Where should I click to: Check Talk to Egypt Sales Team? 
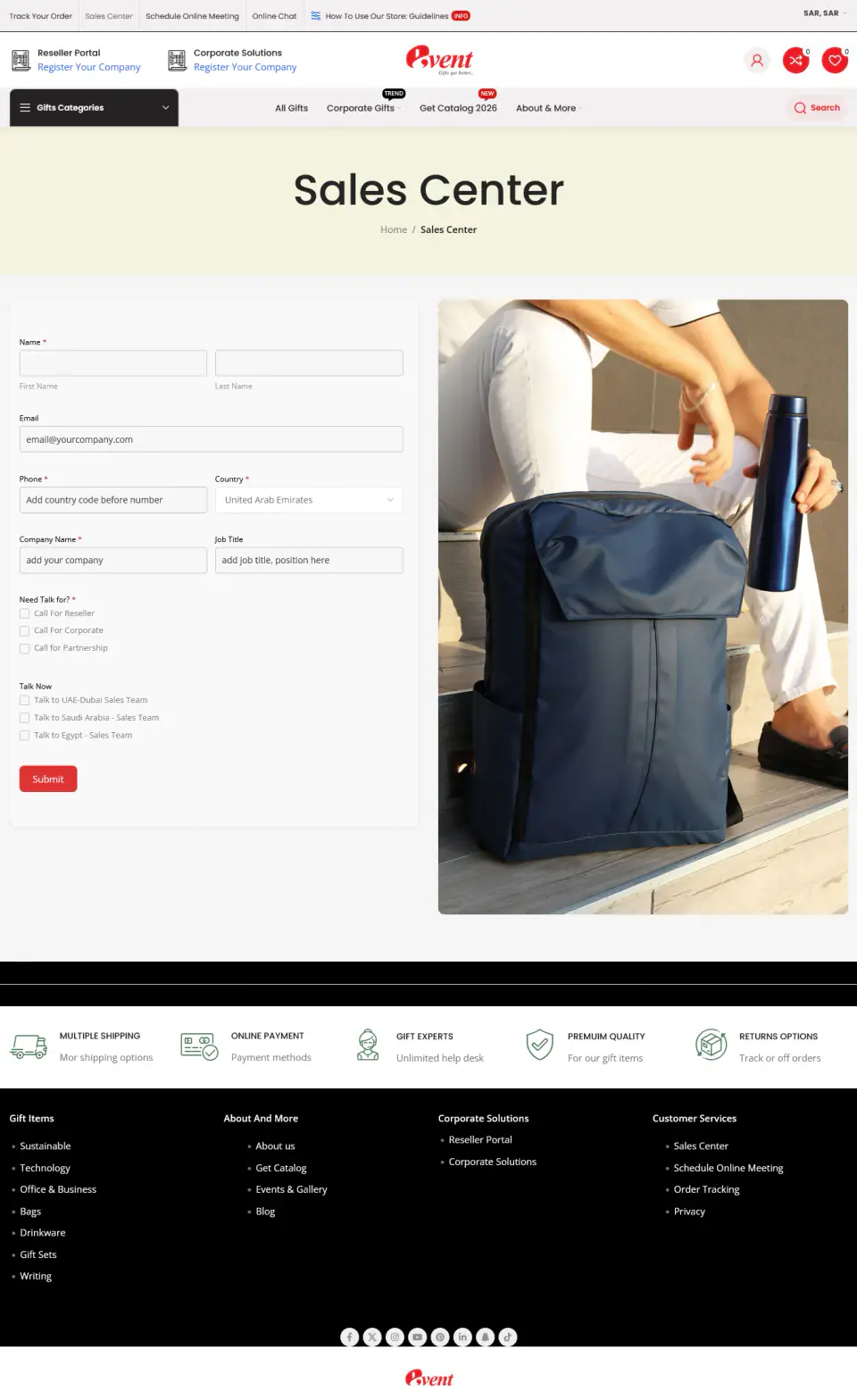pyautogui.click(x=25, y=736)
